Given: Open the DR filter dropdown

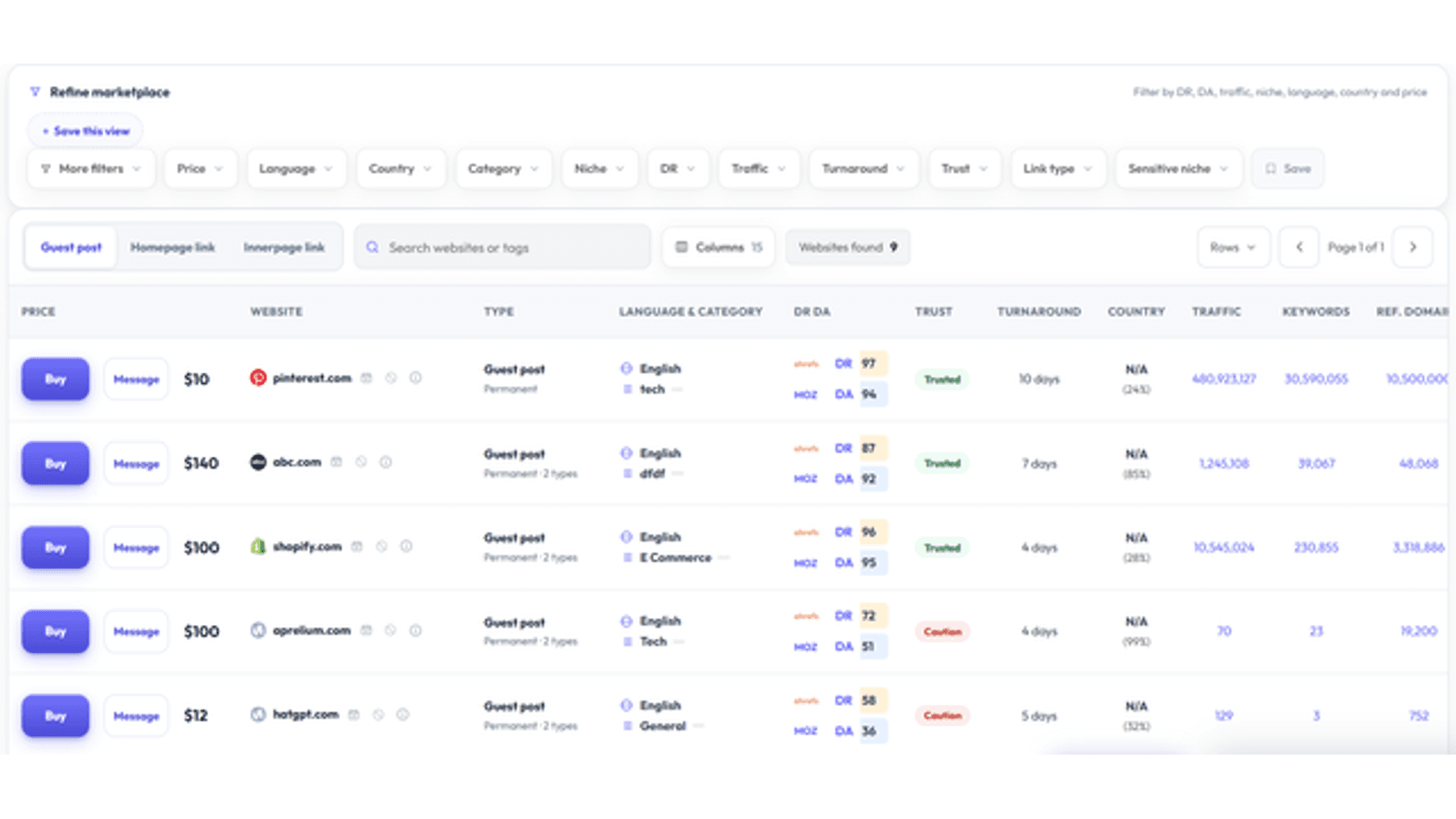Looking at the screenshot, I should coord(677,169).
